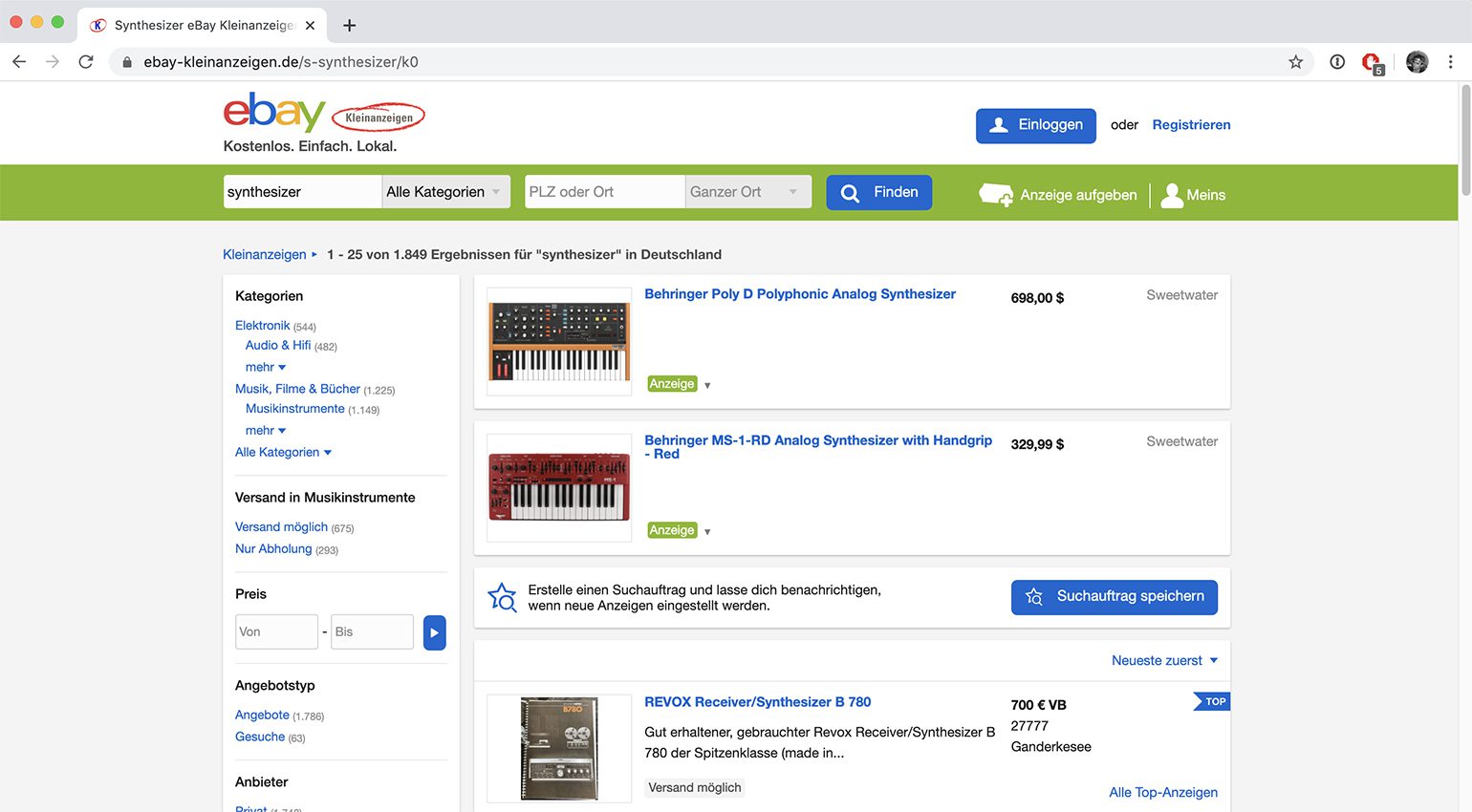The width and height of the screenshot is (1472, 812).
Task: Filter by Audio & Hifi category
Action: click(278, 345)
